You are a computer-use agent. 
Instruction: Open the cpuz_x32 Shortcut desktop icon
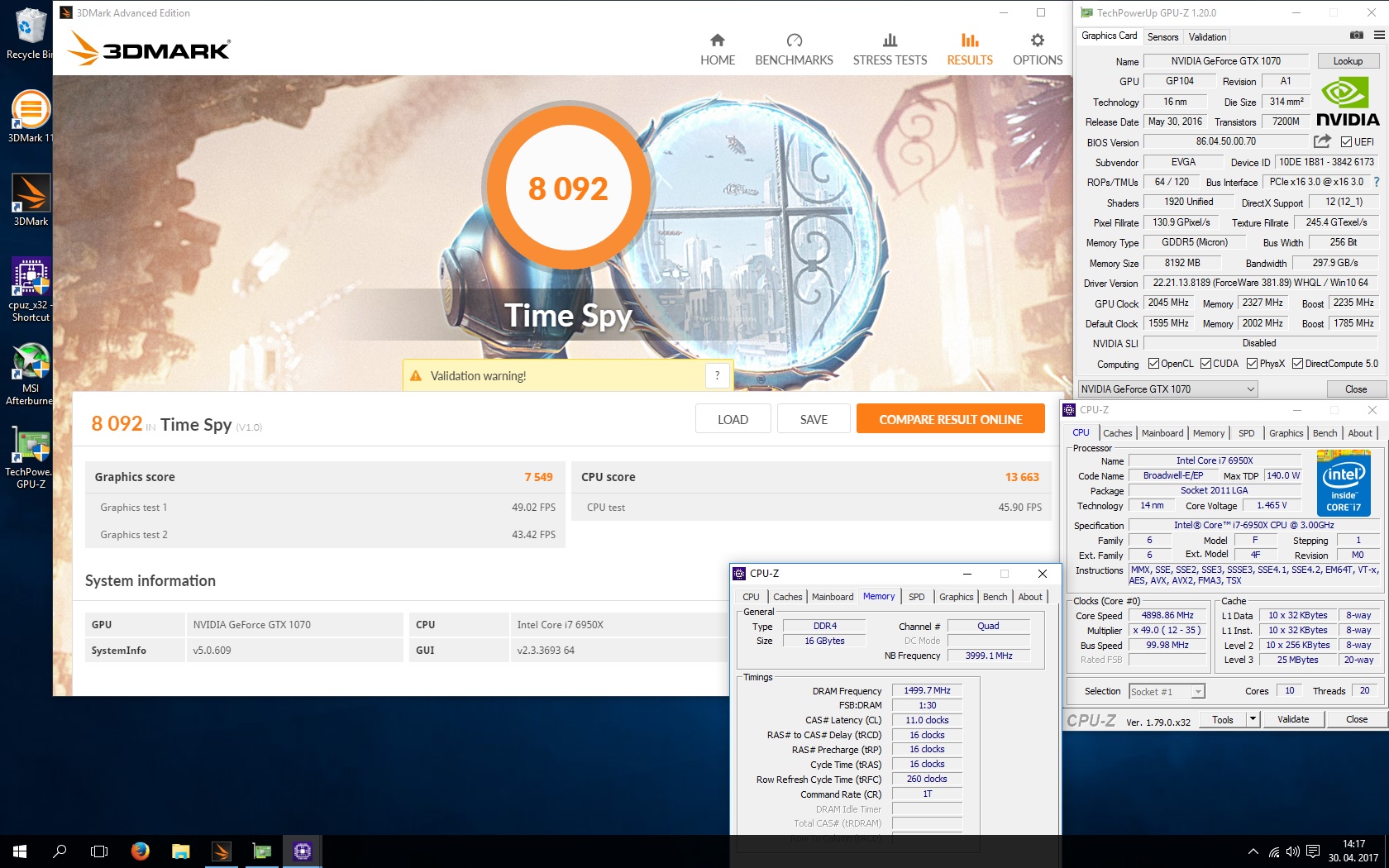pyautogui.click(x=31, y=289)
